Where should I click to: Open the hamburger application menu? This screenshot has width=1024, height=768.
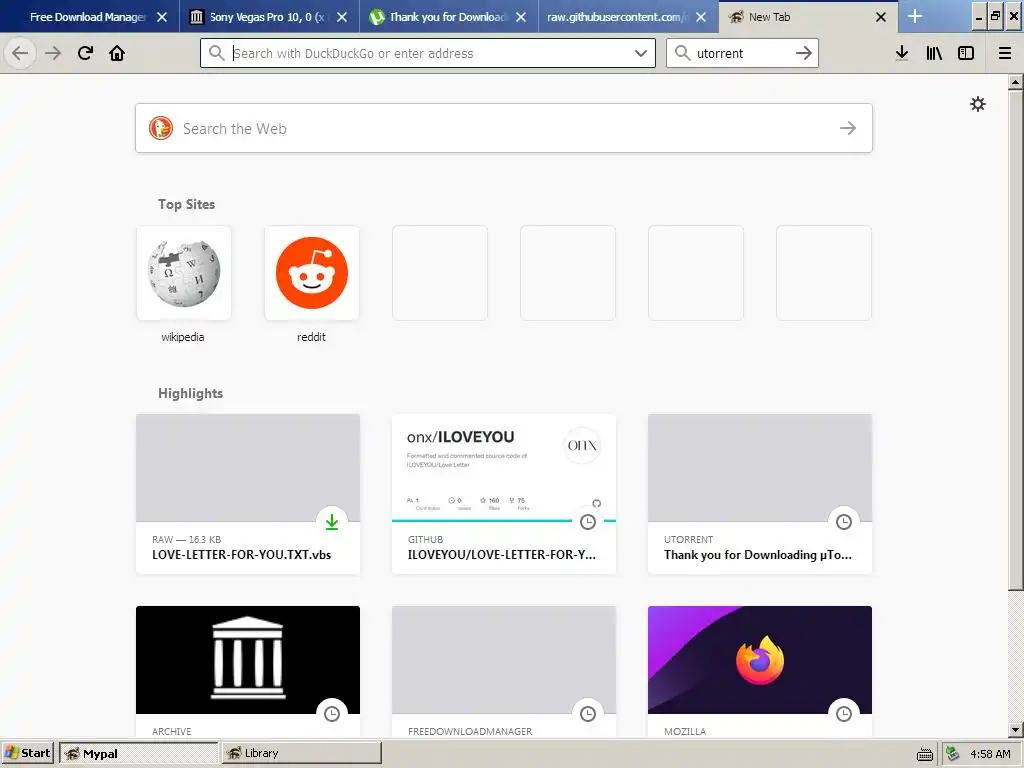(x=1005, y=53)
